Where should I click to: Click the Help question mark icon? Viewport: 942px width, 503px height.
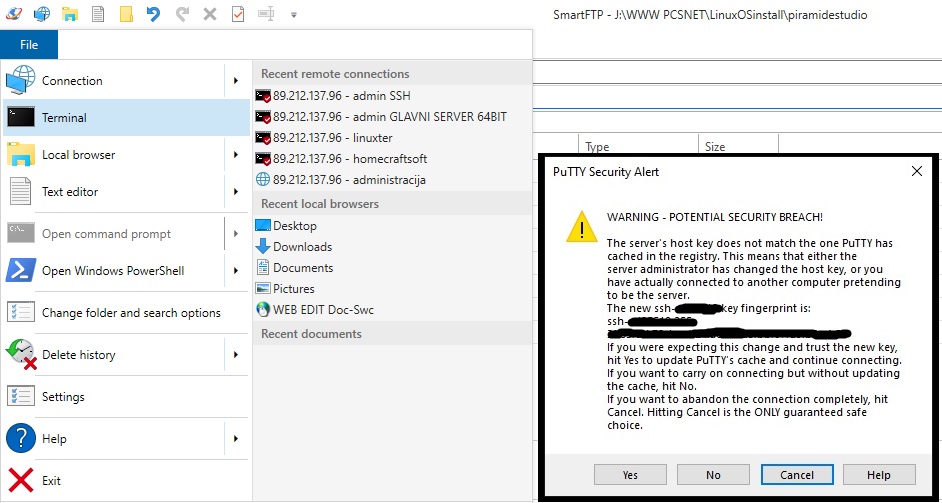click(x=21, y=439)
